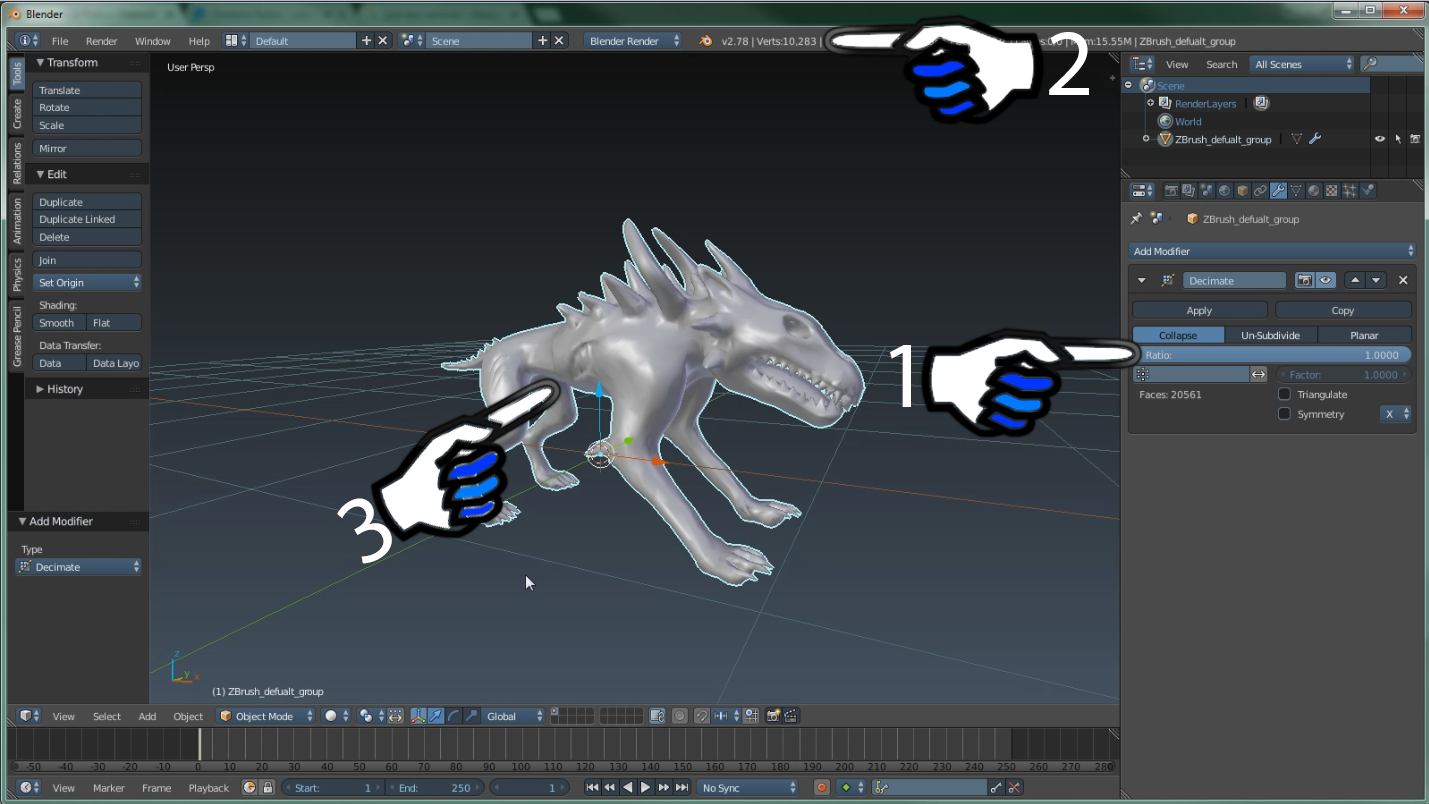
Task: Toggle the snap magnet icon
Action: pyautogui.click(x=701, y=716)
